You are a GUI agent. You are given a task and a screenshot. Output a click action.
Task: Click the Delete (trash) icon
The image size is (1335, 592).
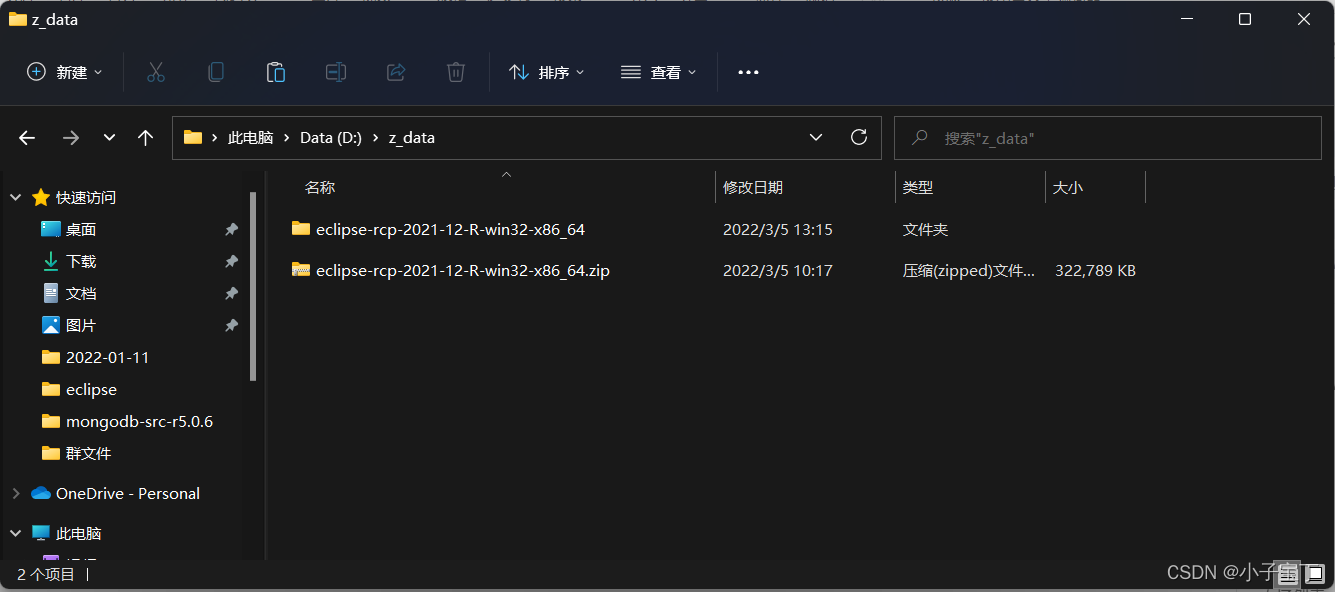[455, 71]
